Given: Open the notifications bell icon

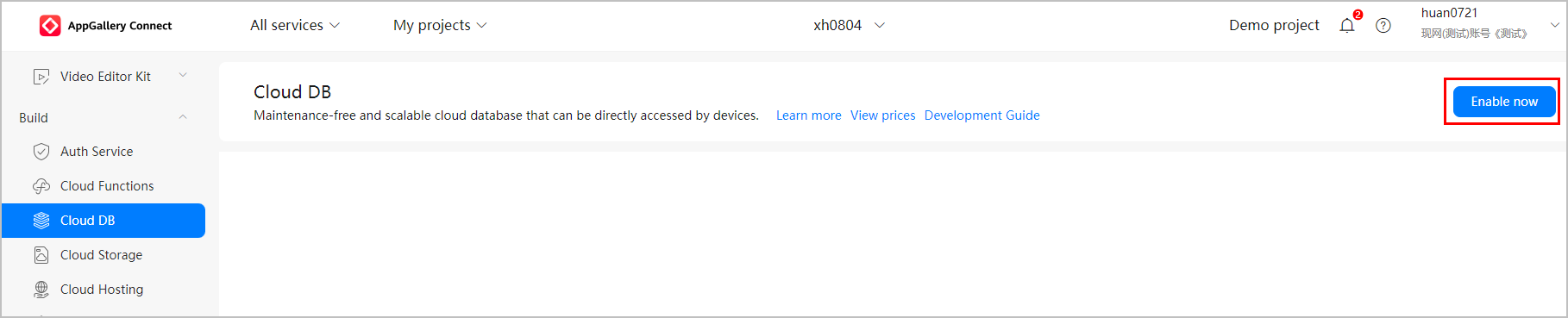Looking at the screenshot, I should click(1347, 26).
